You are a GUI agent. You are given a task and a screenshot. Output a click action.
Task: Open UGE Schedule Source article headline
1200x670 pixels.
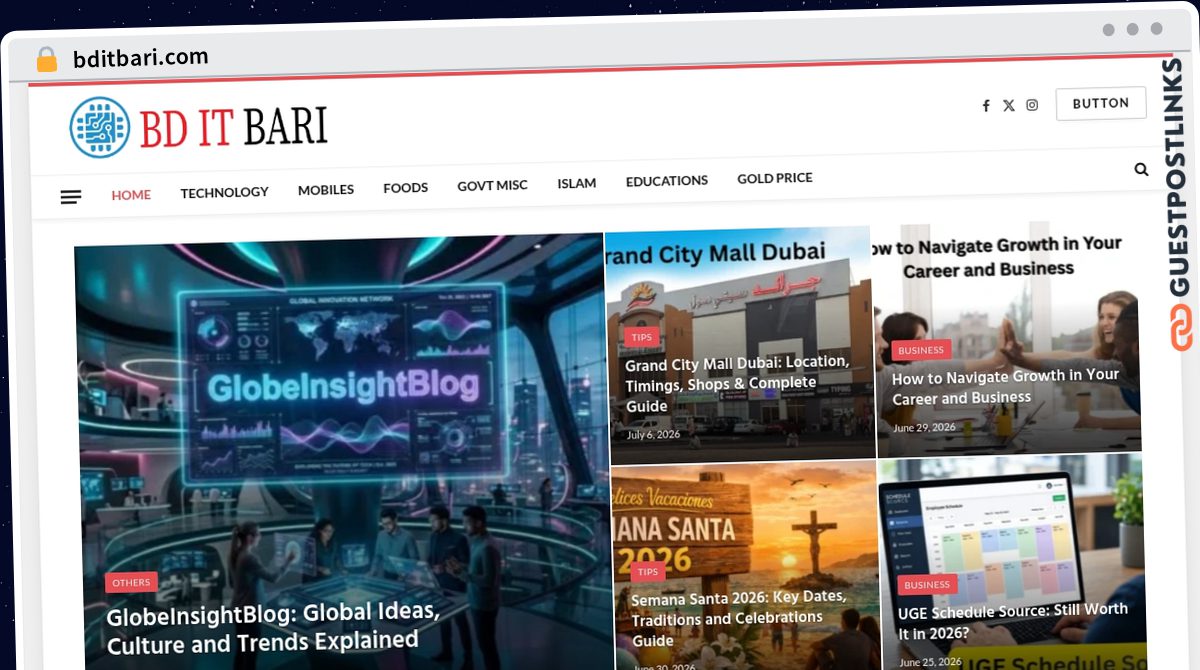pos(1013,622)
